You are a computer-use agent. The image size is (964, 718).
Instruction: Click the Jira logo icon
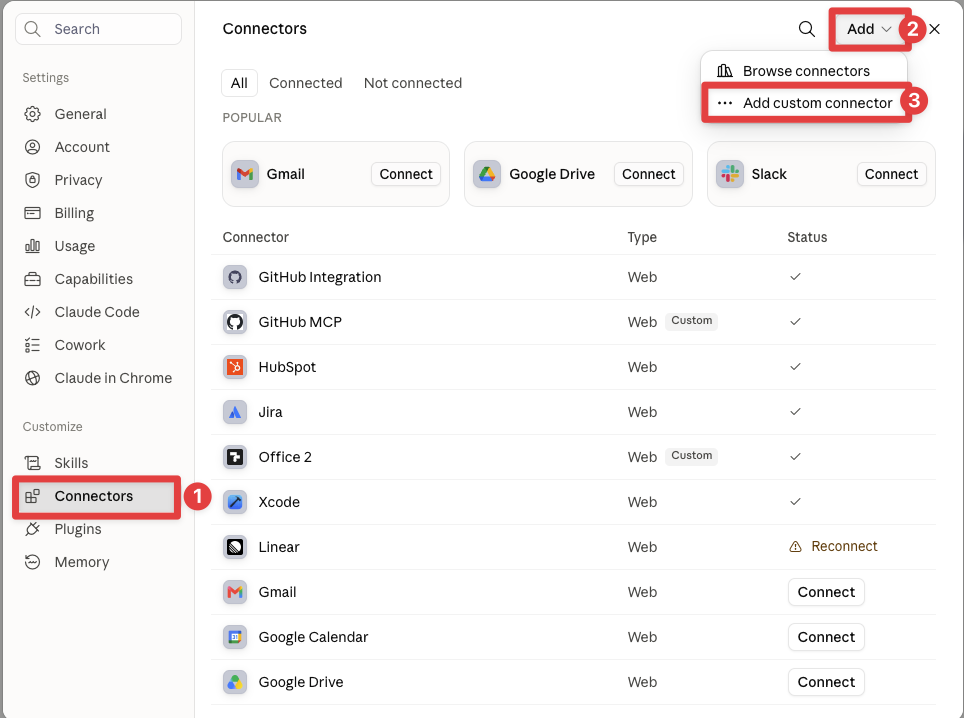click(235, 412)
